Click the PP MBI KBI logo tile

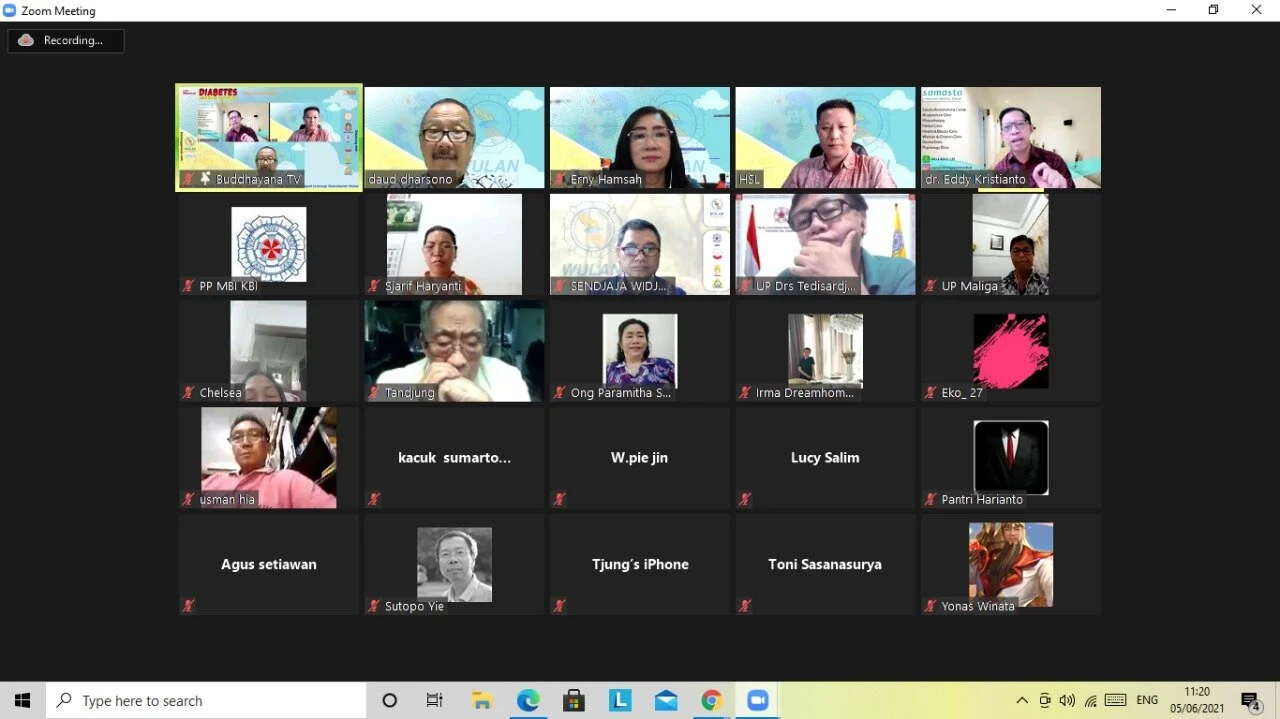(269, 244)
